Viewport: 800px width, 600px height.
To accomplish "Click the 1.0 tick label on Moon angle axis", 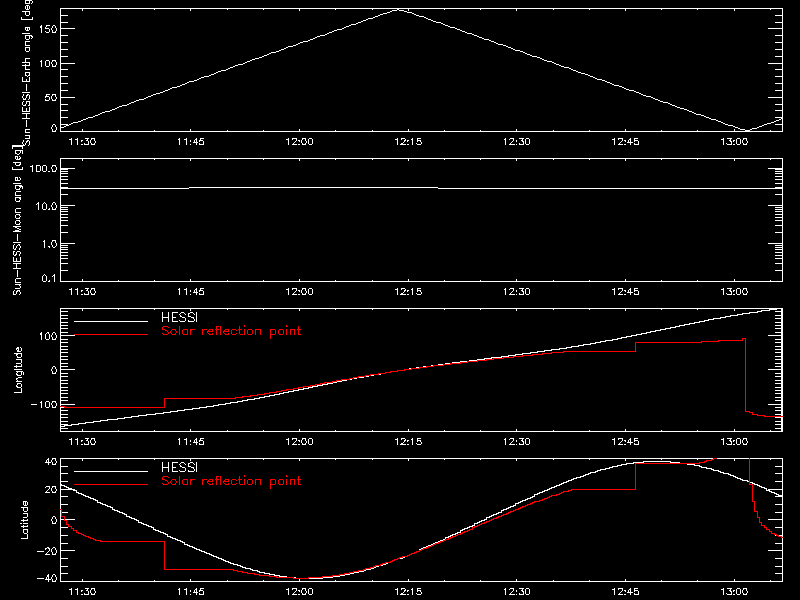I will click(49, 244).
